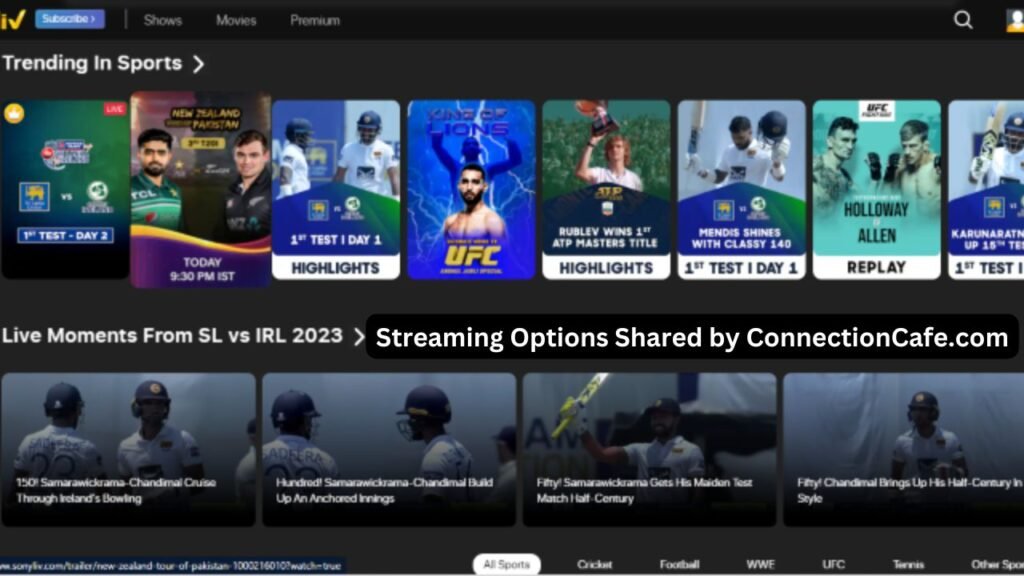Play 150 Samarawickrama-Chandimal Cruise clip
The width and height of the screenshot is (1024, 576).
coord(128,449)
